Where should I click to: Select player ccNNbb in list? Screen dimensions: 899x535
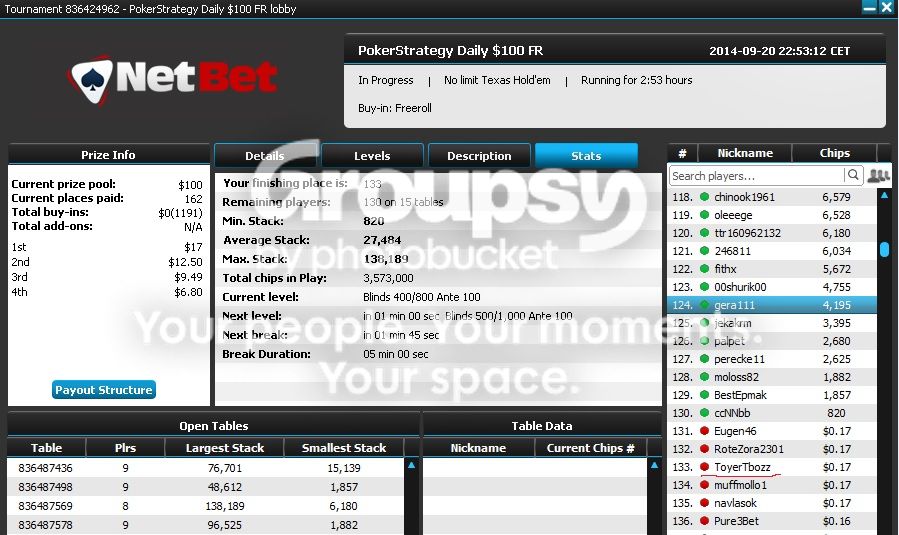click(772, 413)
